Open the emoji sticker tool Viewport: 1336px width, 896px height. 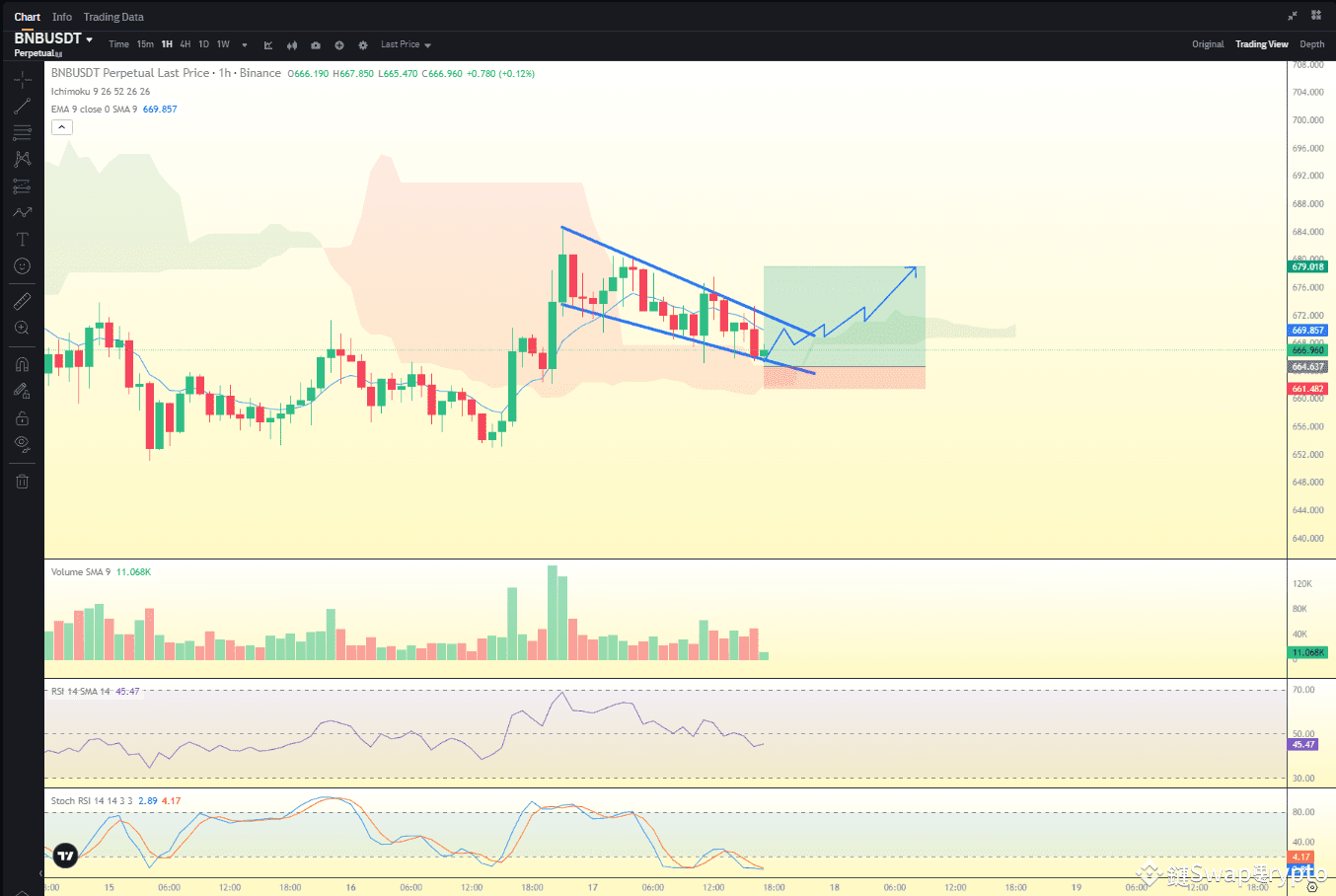pyautogui.click(x=22, y=265)
